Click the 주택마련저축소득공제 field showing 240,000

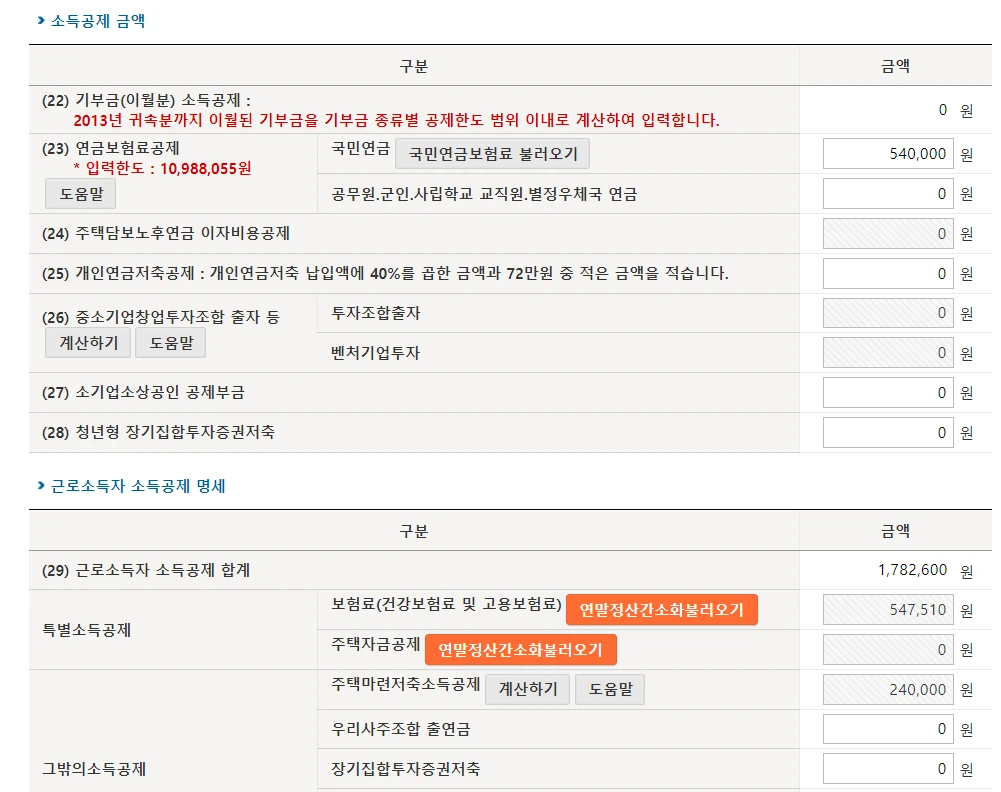pyautogui.click(x=887, y=690)
